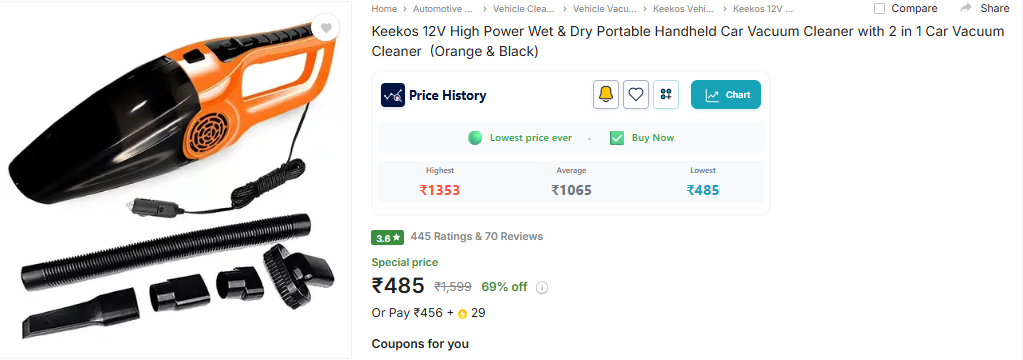Open the price Chart button

click(726, 95)
